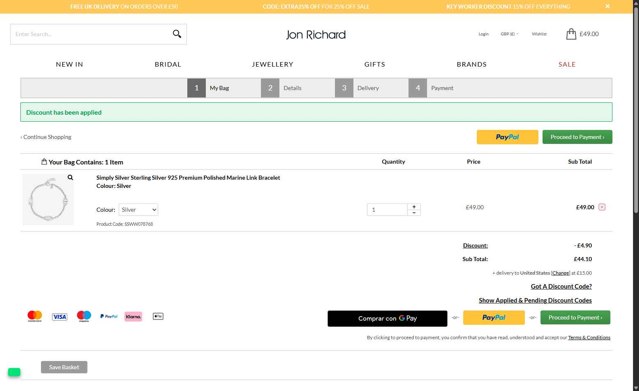Click the header bag total £49.00
The height and width of the screenshot is (391, 639).
click(589, 34)
